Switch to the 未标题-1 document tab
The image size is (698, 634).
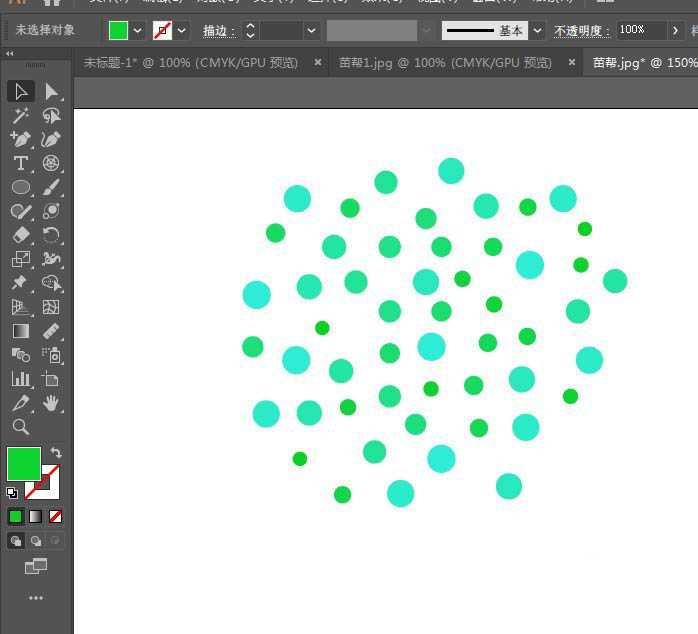pos(191,63)
